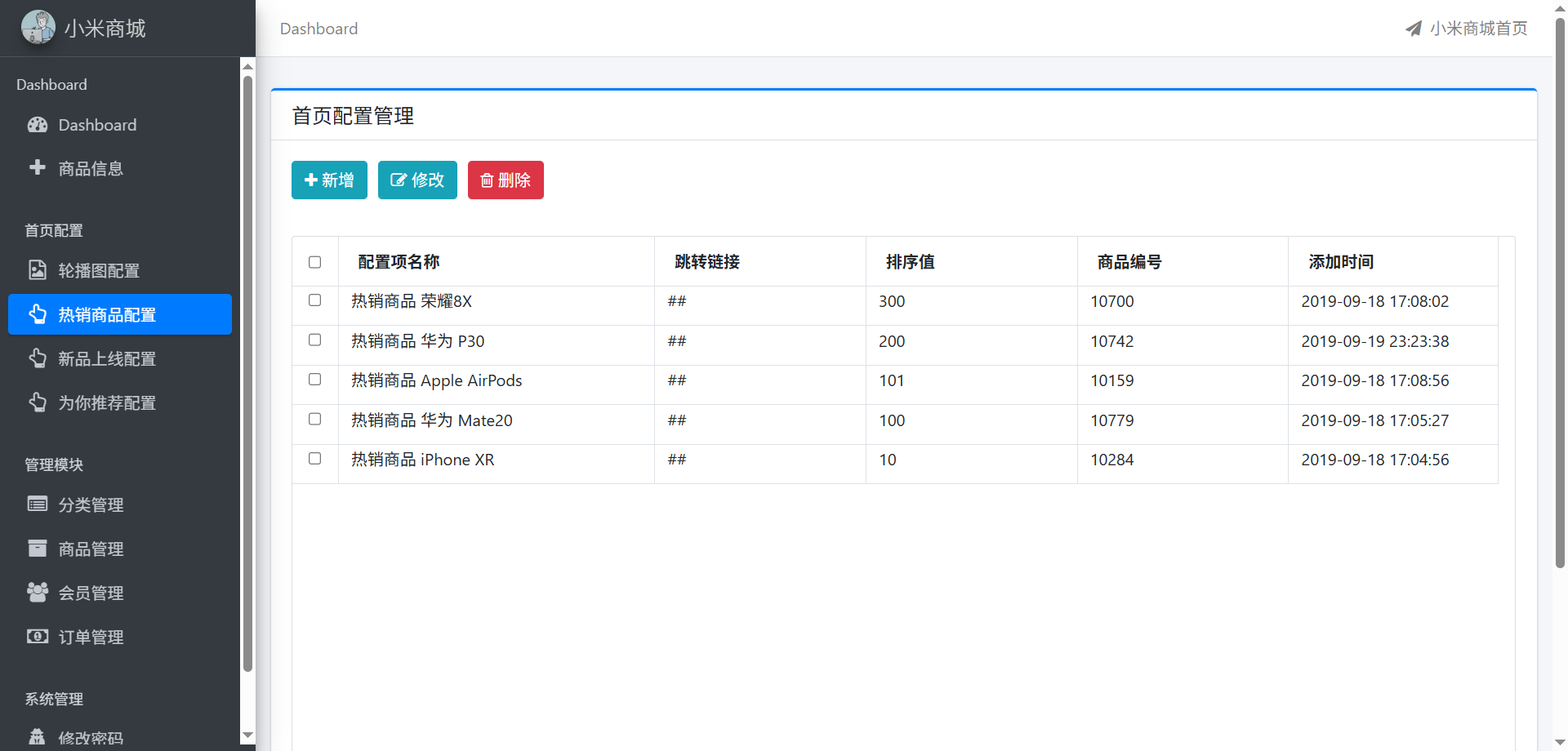Click the sort value 300
This screenshot has height=751, width=1568.
(892, 301)
